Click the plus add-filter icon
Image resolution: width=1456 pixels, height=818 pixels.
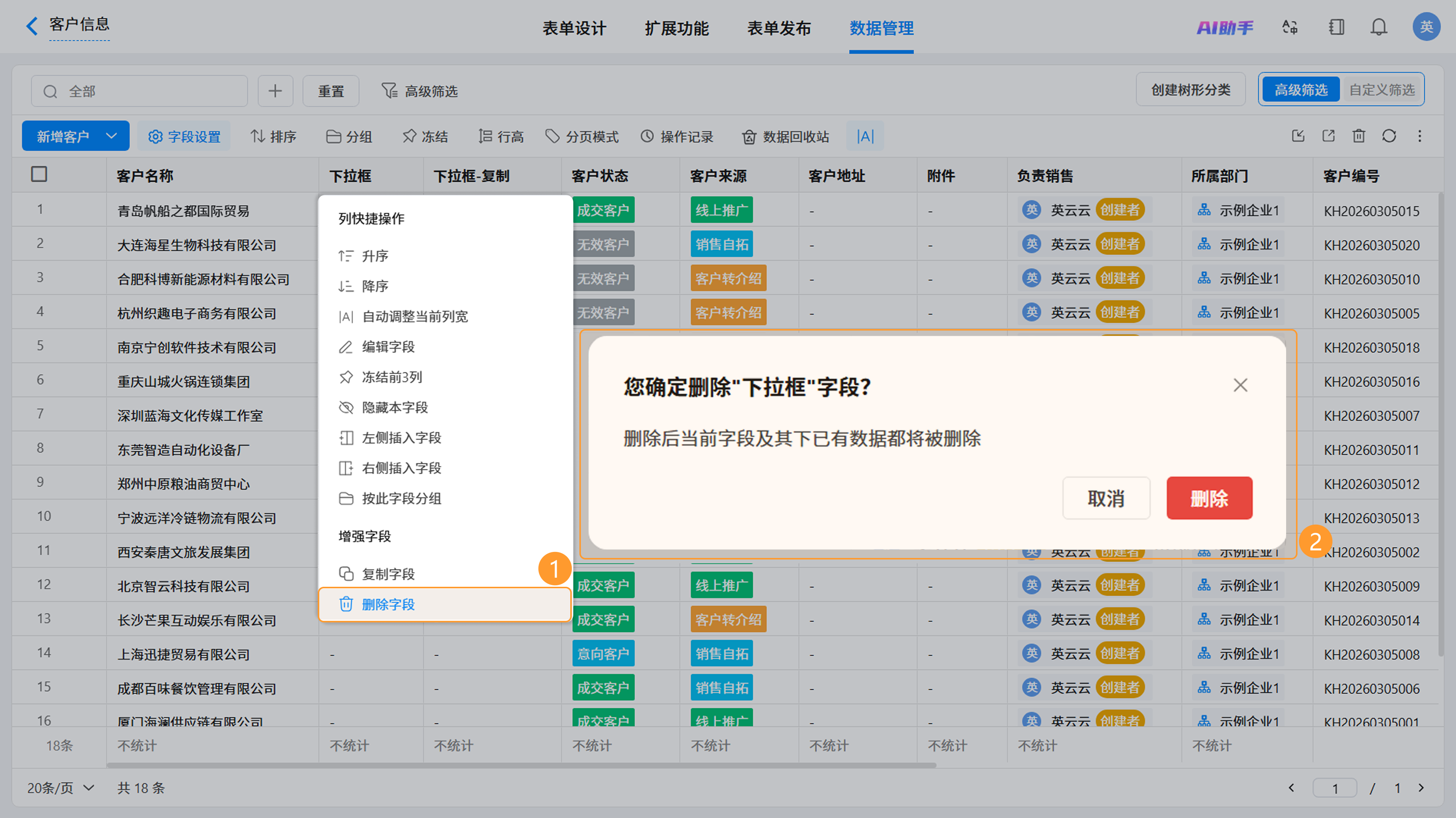[x=275, y=91]
